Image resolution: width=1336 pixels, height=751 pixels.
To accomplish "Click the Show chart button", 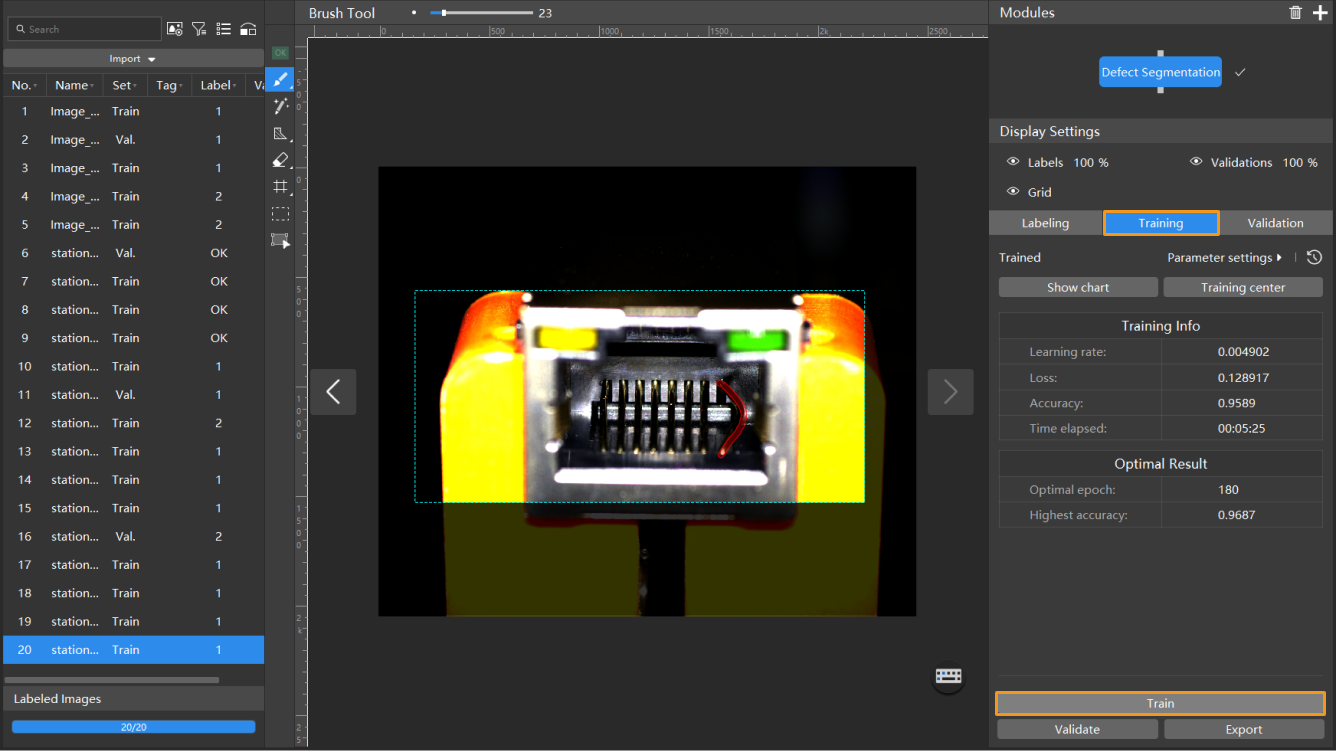I will tap(1078, 287).
